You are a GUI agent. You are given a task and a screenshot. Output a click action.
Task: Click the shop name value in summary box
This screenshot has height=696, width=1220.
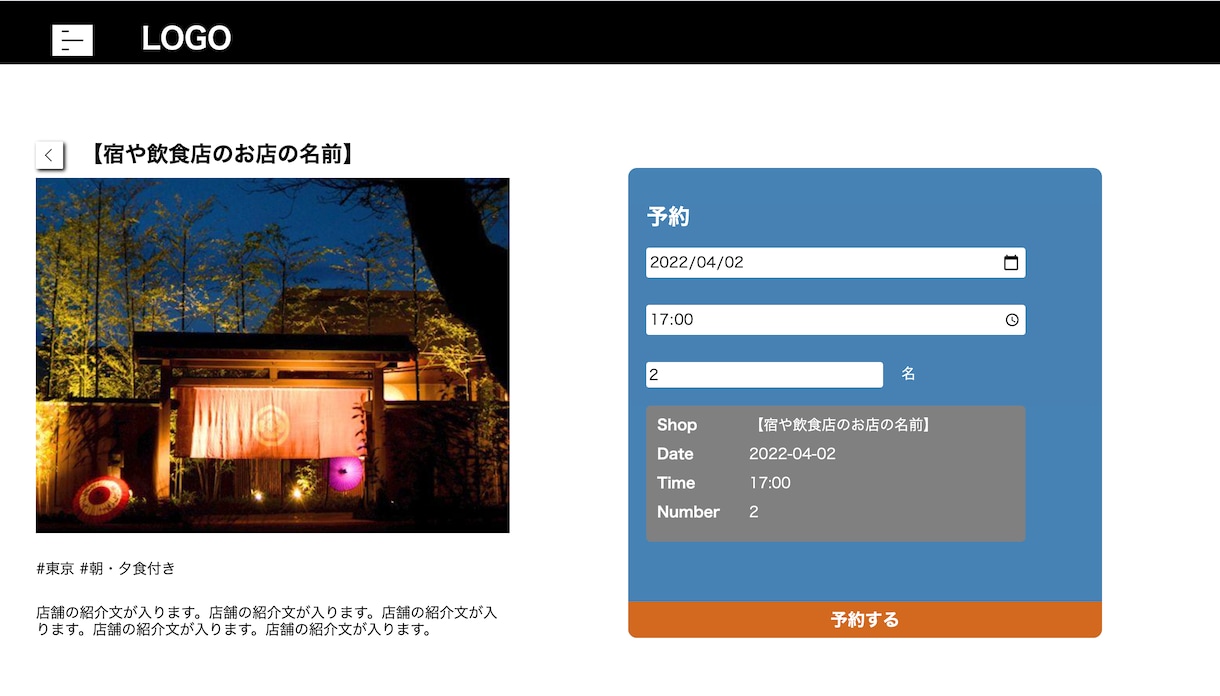[x=842, y=425]
